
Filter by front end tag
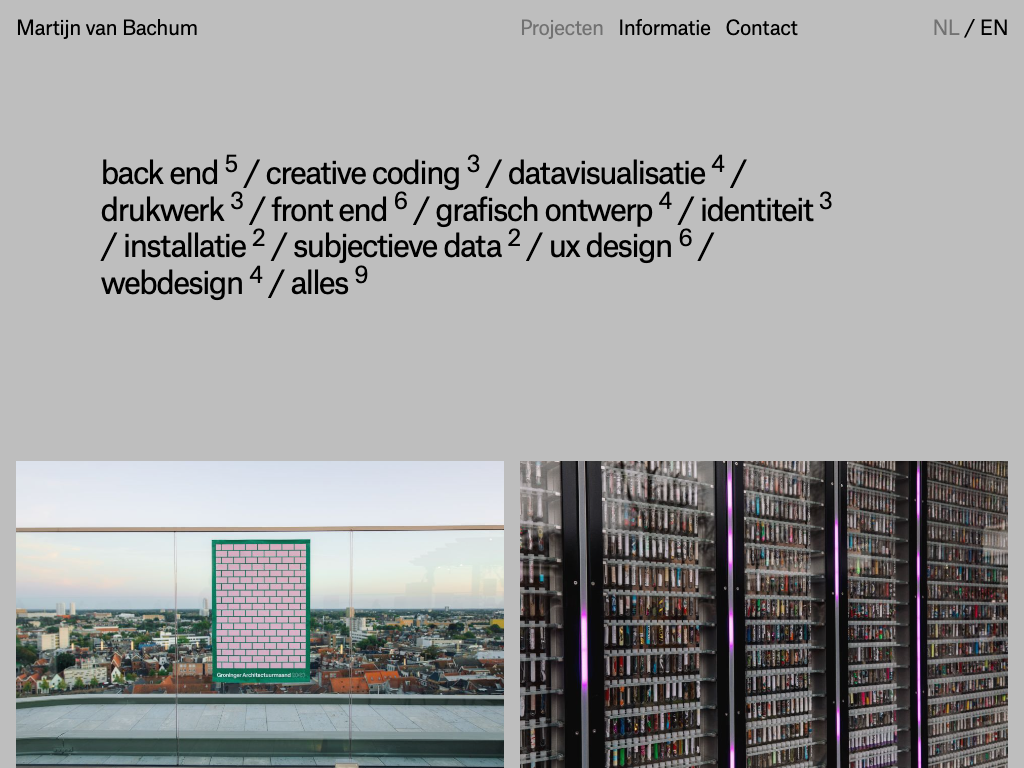[x=329, y=211]
